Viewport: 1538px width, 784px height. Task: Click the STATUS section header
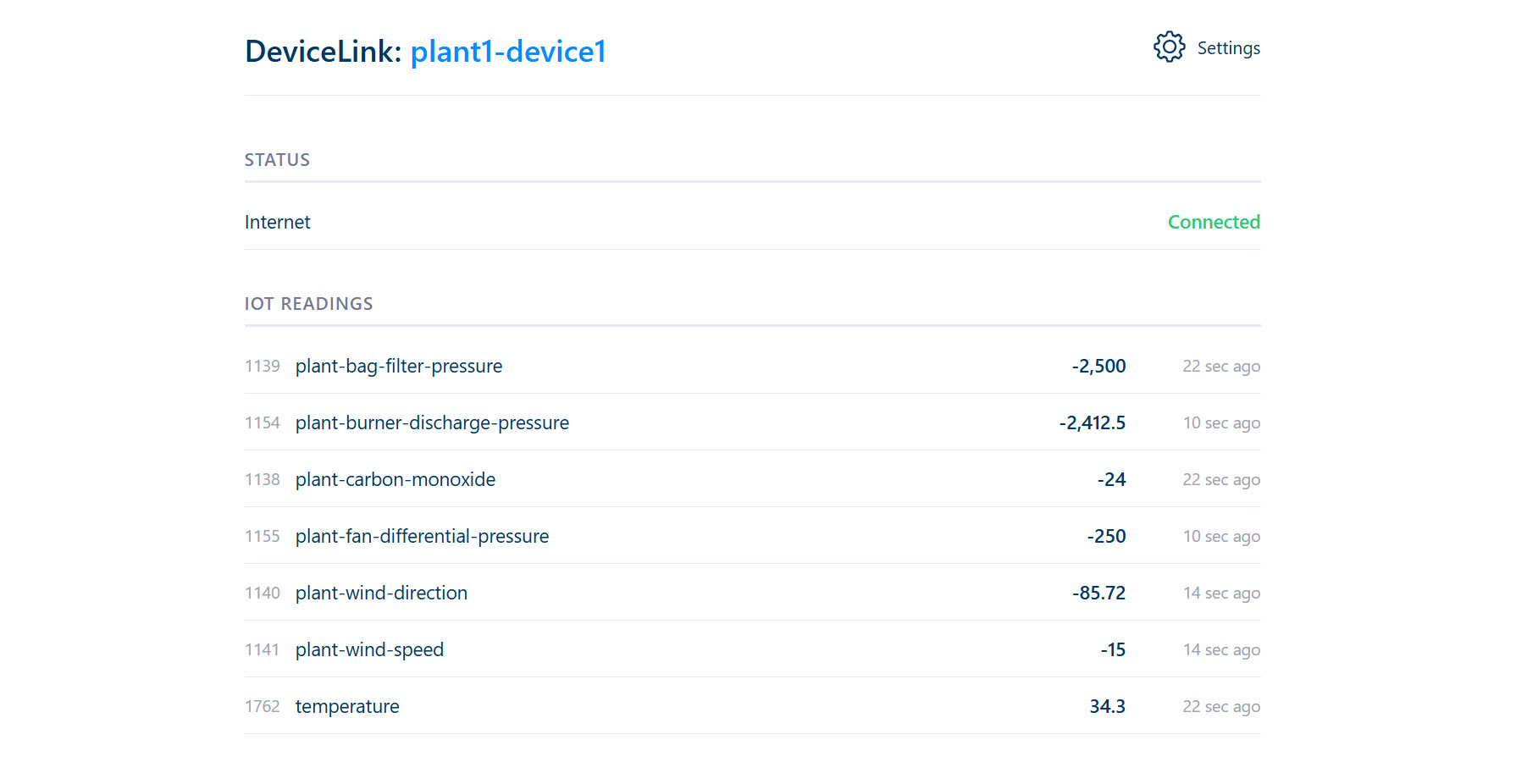click(x=277, y=159)
